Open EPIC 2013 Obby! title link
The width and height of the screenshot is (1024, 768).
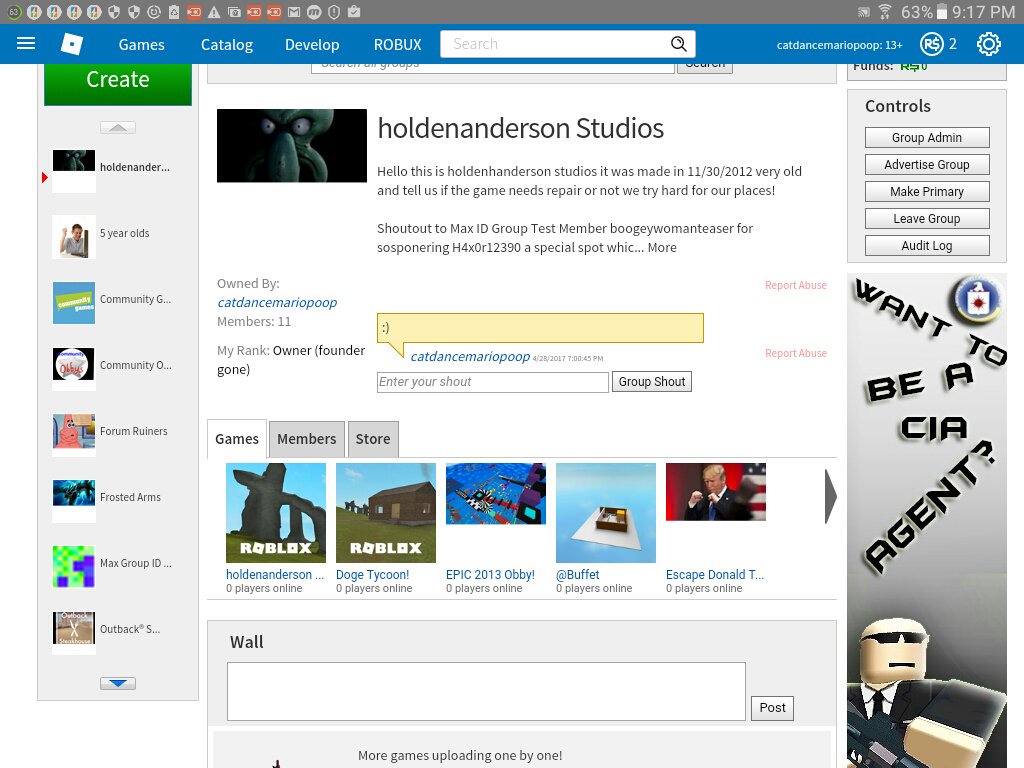[x=490, y=575]
